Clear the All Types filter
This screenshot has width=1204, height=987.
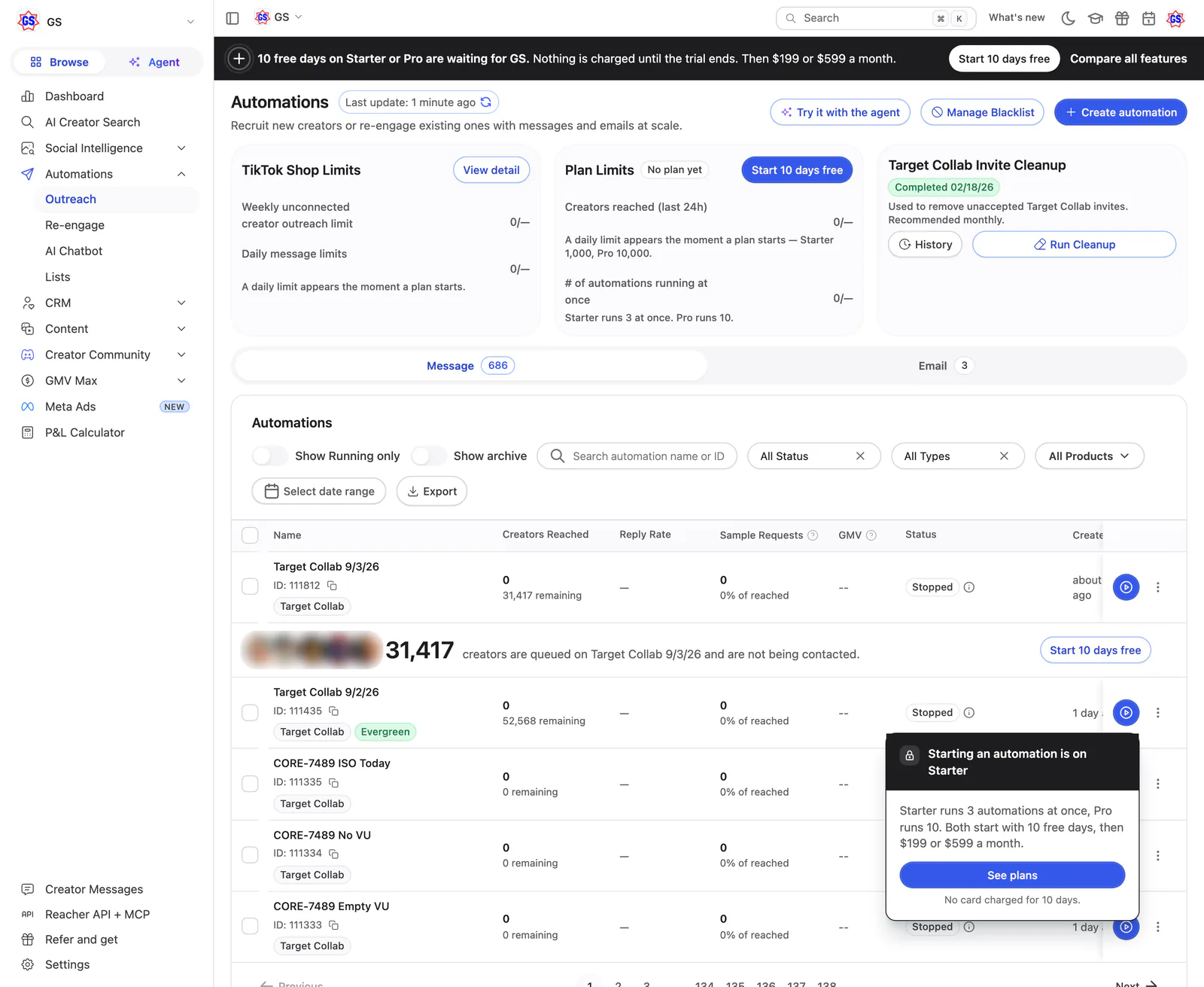pos(1004,456)
